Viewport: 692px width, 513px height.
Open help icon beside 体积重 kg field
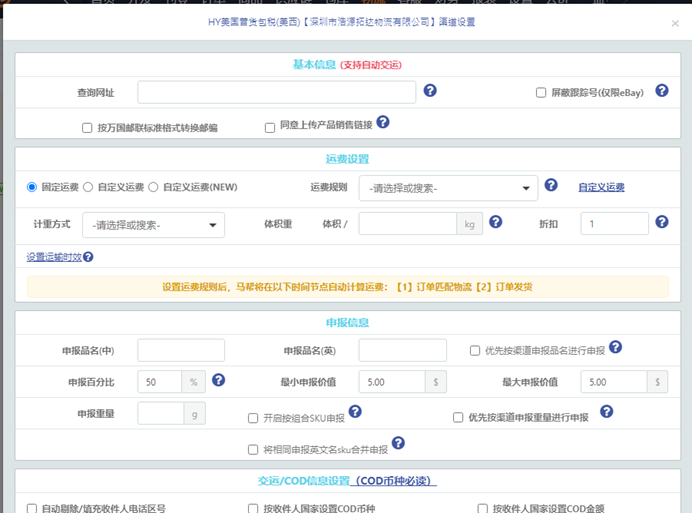point(496,222)
